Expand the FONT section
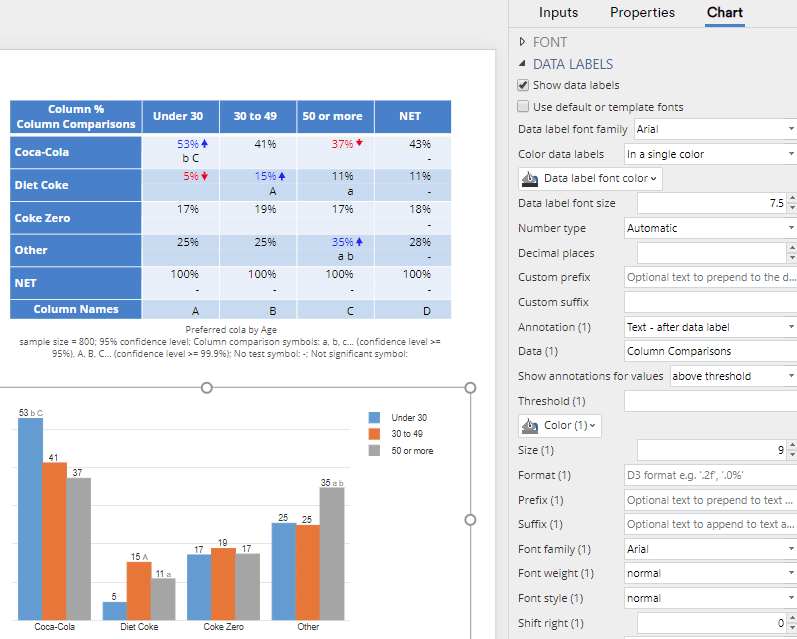 (522, 42)
